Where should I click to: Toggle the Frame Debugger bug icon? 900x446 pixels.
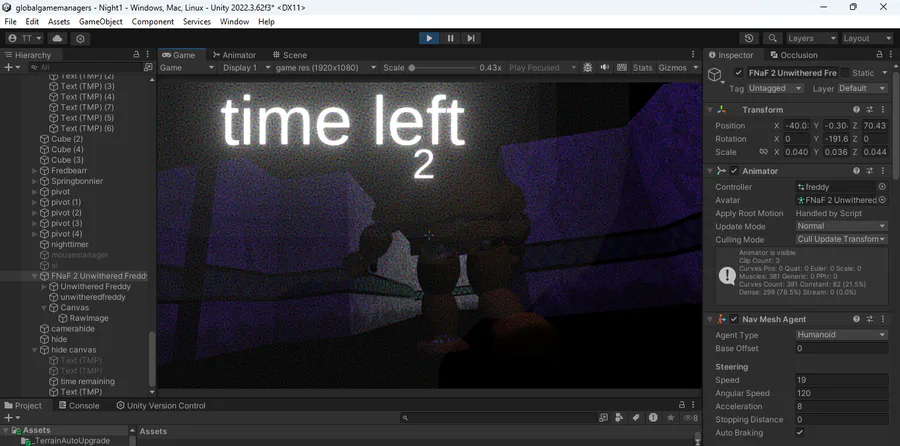click(587, 68)
